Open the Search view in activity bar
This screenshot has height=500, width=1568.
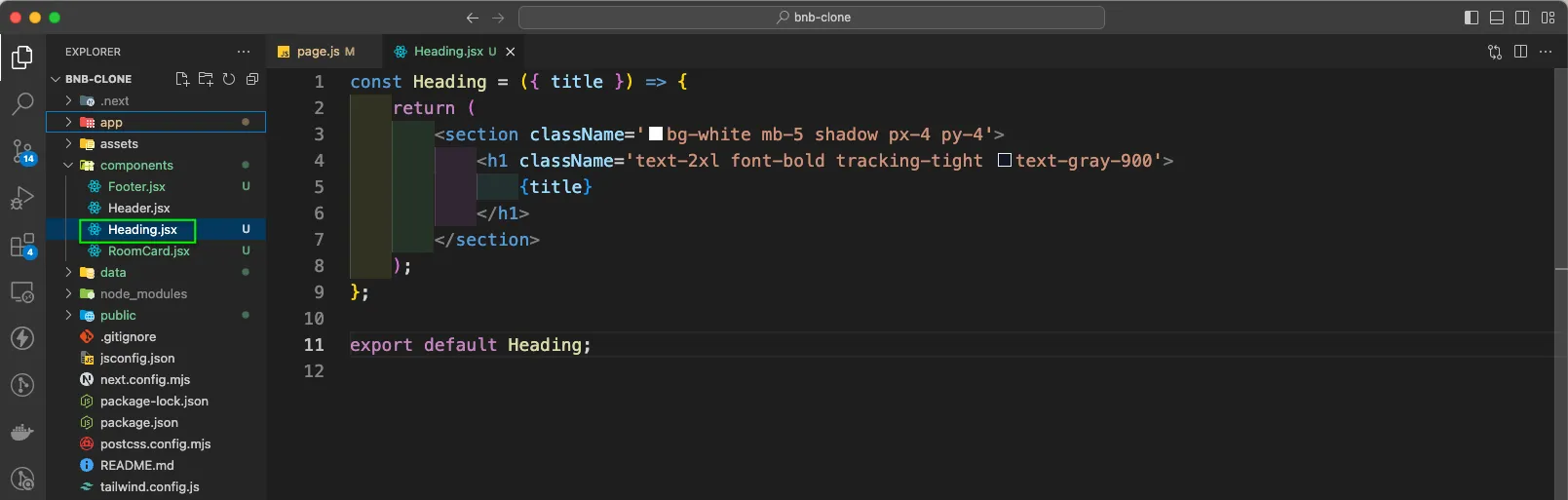(x=22, y=103)
